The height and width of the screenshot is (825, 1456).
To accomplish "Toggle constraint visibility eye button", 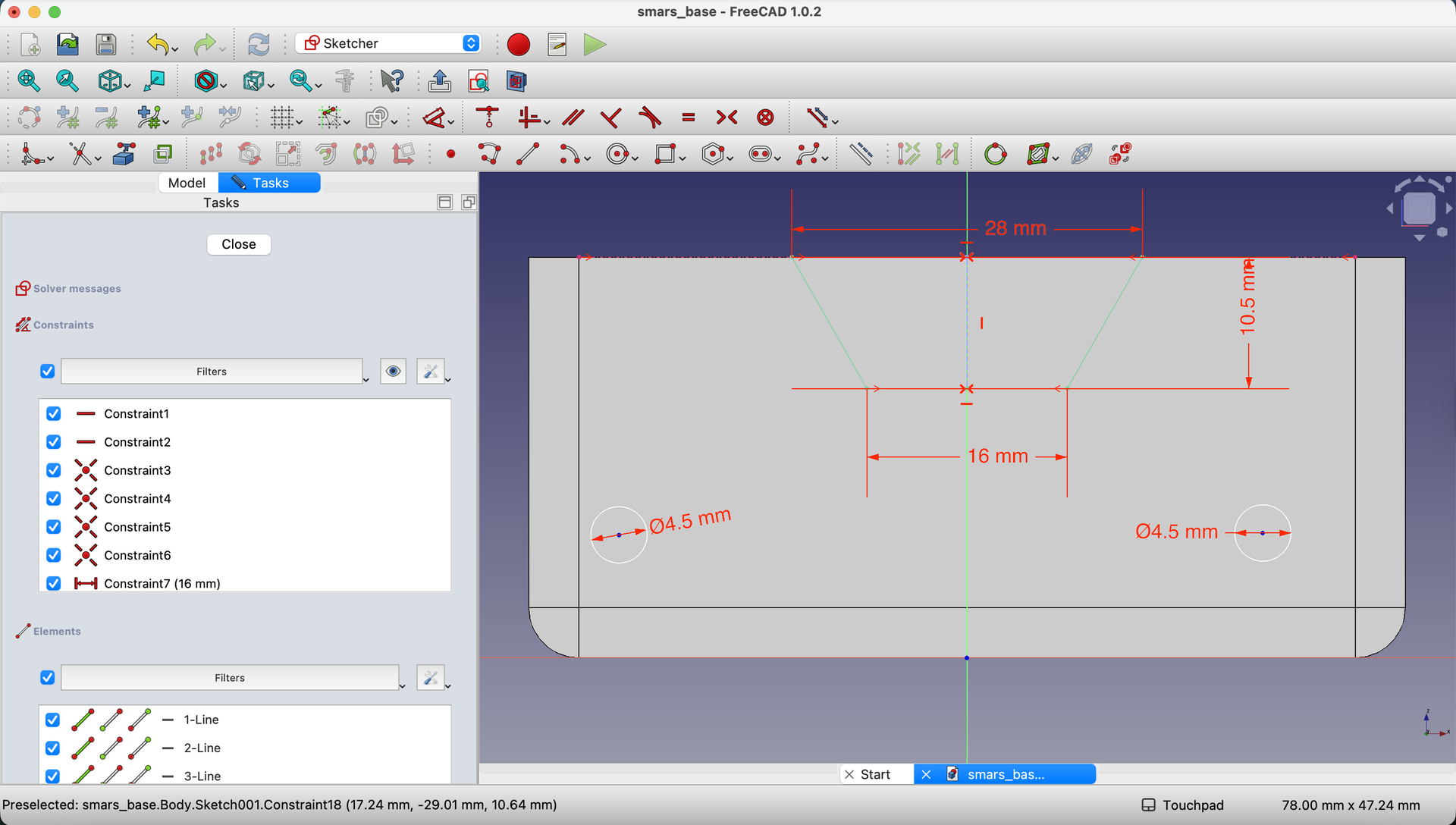I will pos(393,372).
